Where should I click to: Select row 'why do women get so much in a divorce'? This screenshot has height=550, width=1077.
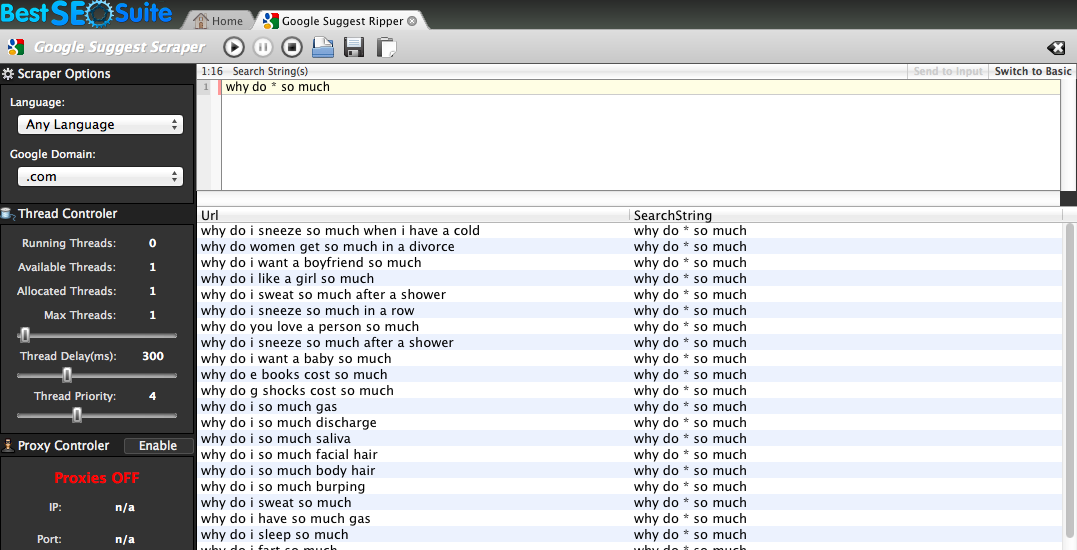pos(629,247)
